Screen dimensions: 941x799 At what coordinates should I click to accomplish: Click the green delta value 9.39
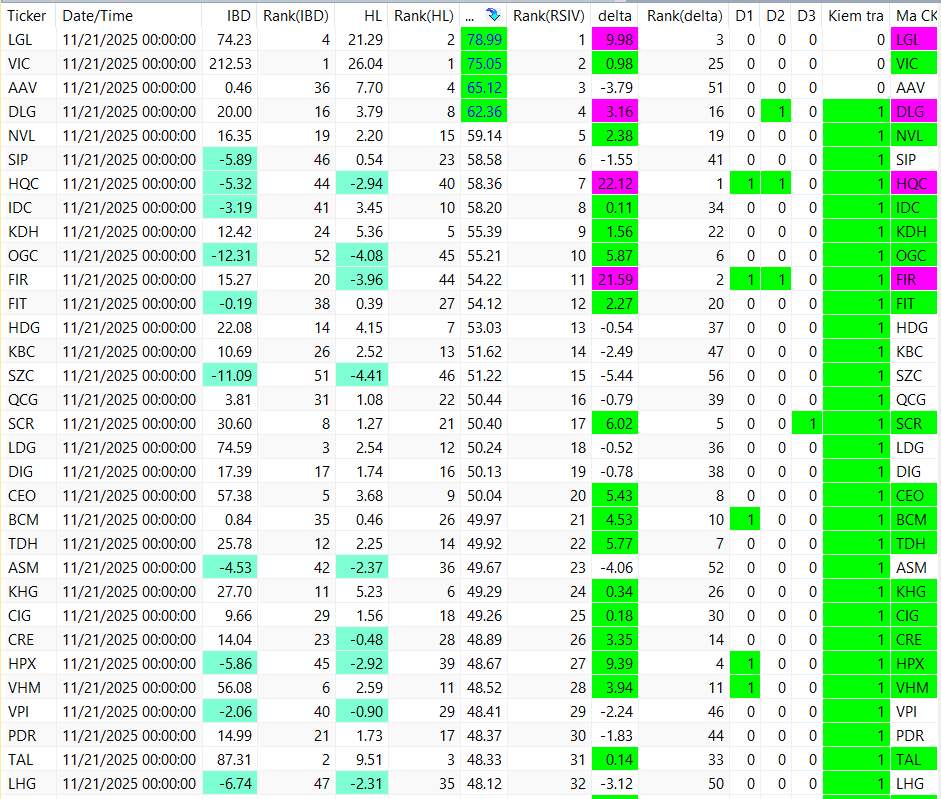tap(615, 663)
